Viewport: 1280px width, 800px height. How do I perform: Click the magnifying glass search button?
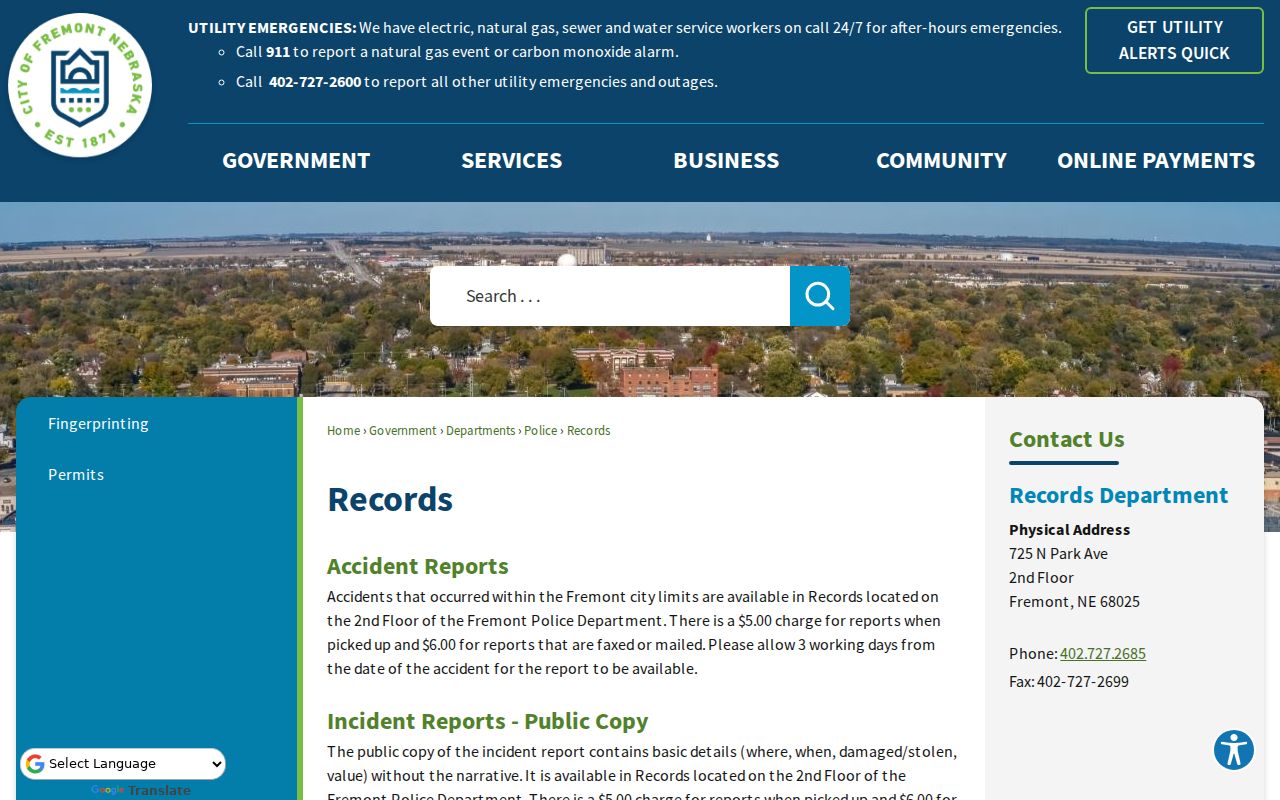coord(820,296)
